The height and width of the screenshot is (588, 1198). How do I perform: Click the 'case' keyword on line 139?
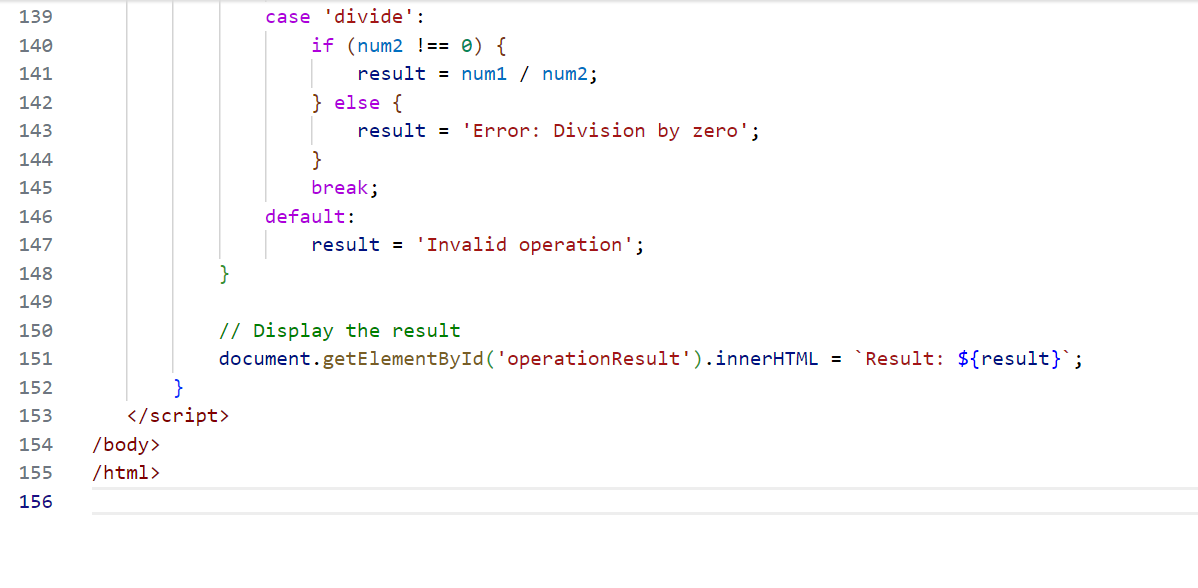point(289,17)
